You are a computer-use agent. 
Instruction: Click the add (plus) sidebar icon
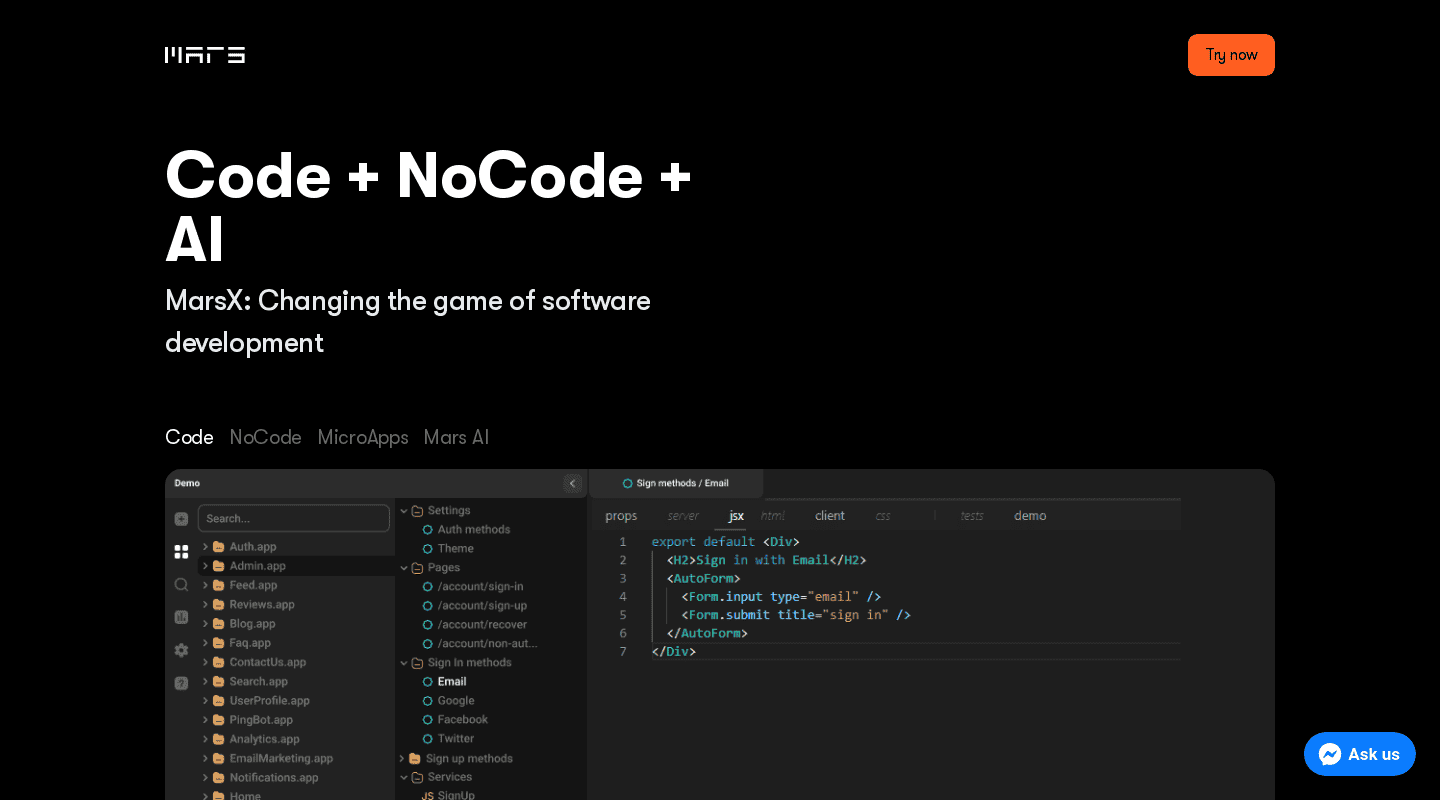click(x=181, y=519)
